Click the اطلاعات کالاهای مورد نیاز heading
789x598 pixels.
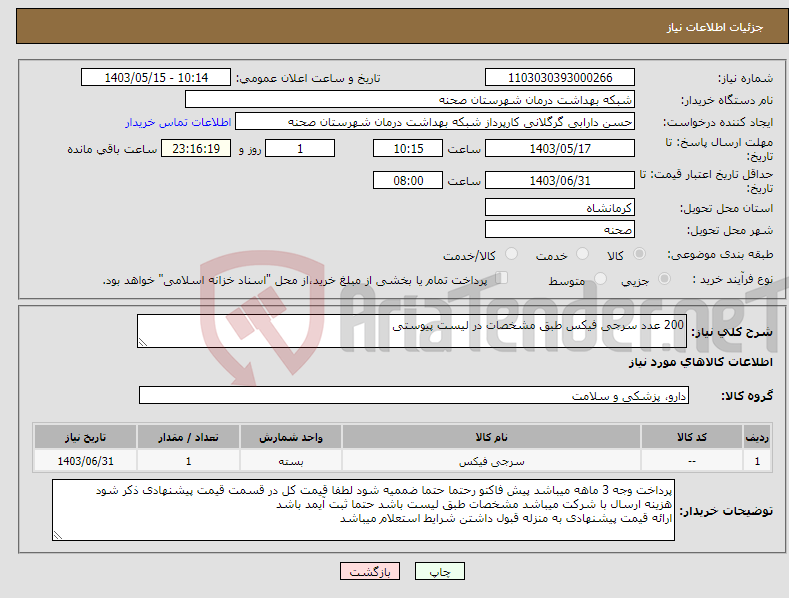[x=700, y=362]
